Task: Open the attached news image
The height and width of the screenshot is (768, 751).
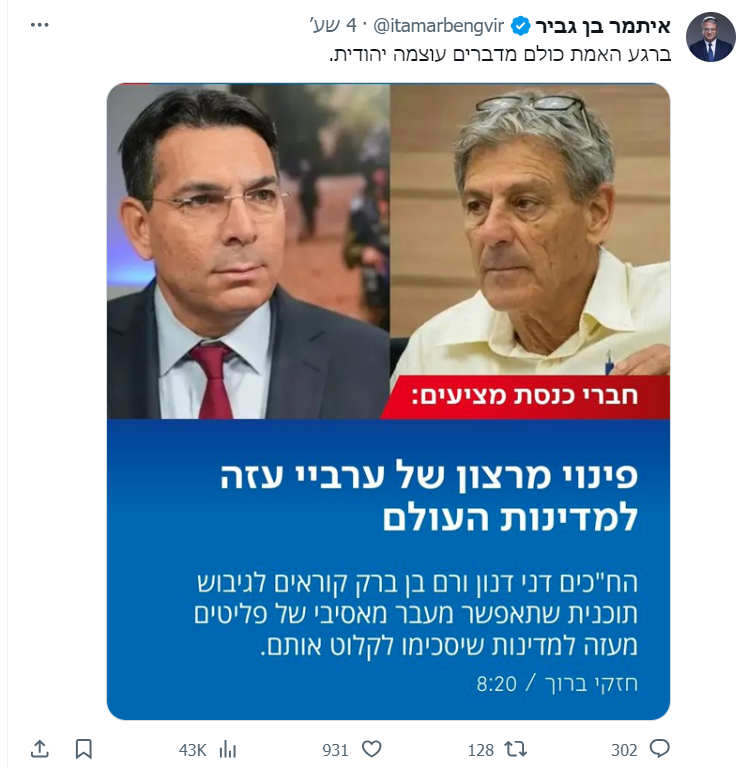Action: tap(388, 401)
